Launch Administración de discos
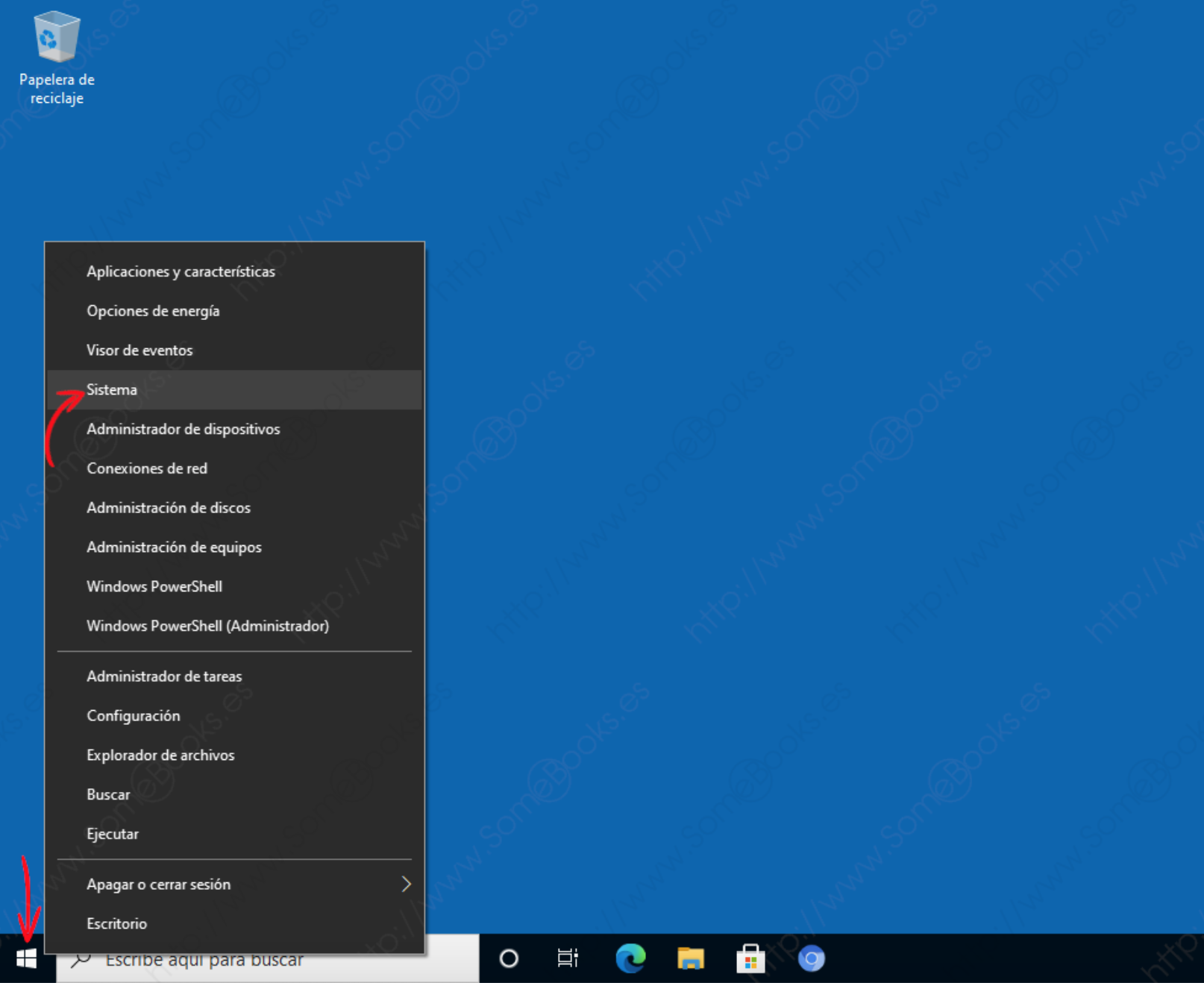Viewport: 1204px width, 983px height. click(x=169, y=508)
